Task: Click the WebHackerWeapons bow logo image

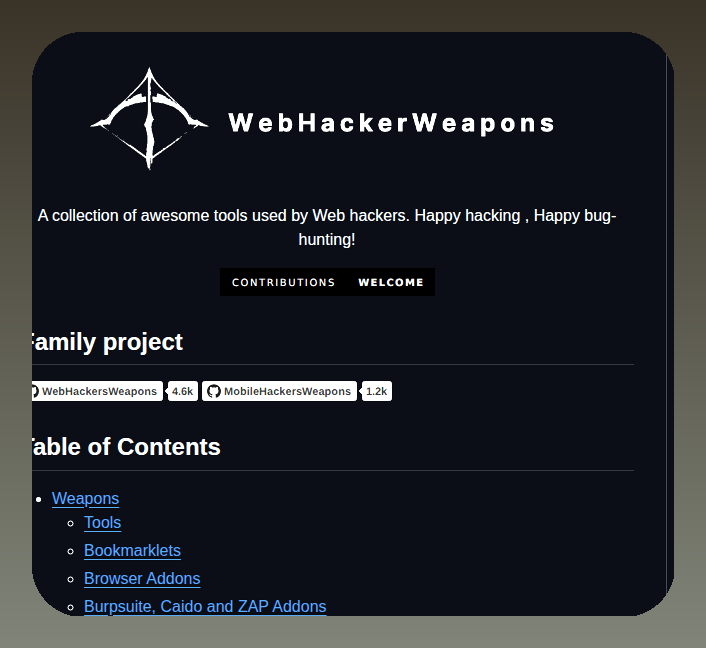Action: tap(149, 119)
